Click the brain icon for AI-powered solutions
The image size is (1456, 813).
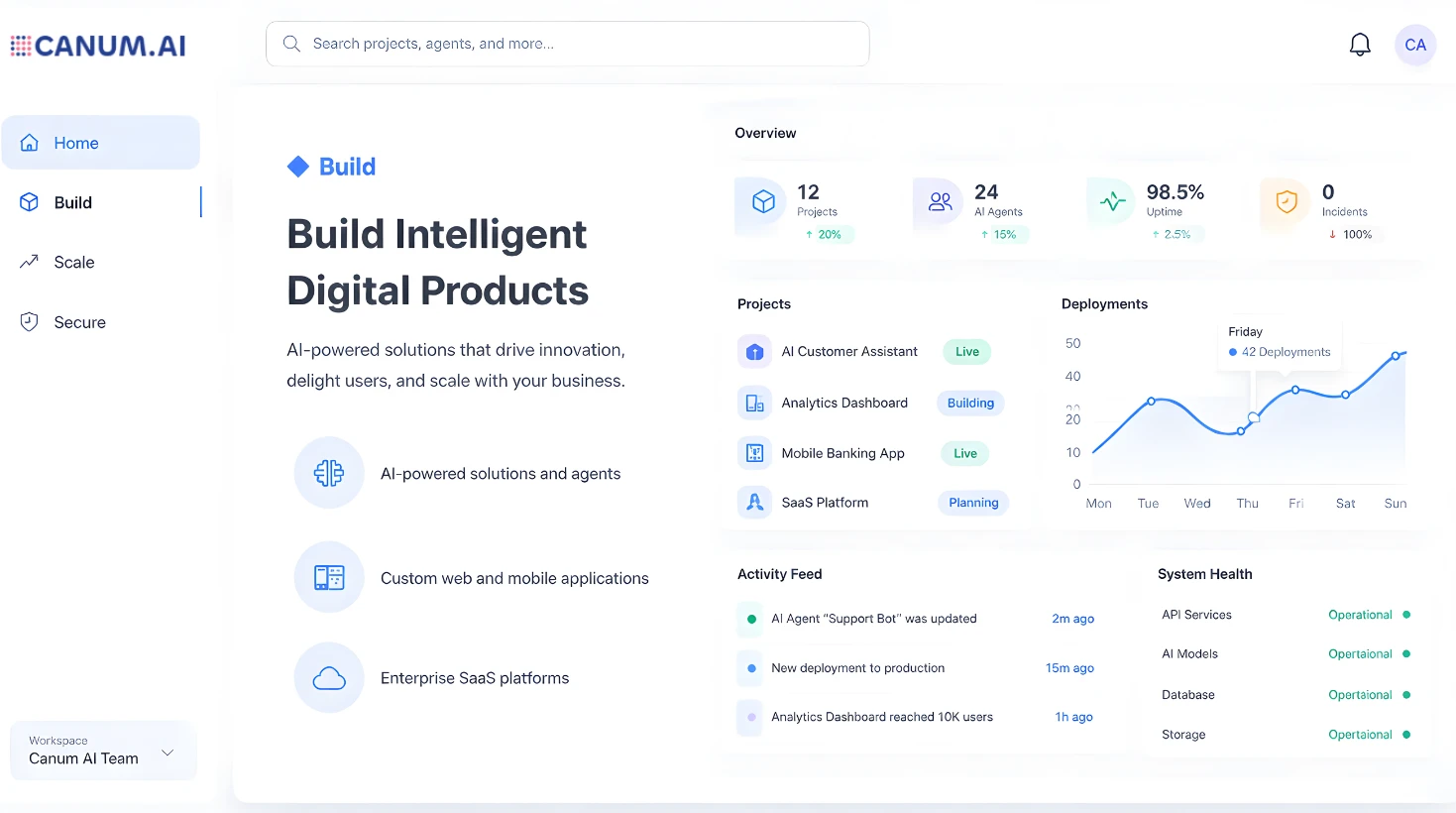click(x=329, y=473)
